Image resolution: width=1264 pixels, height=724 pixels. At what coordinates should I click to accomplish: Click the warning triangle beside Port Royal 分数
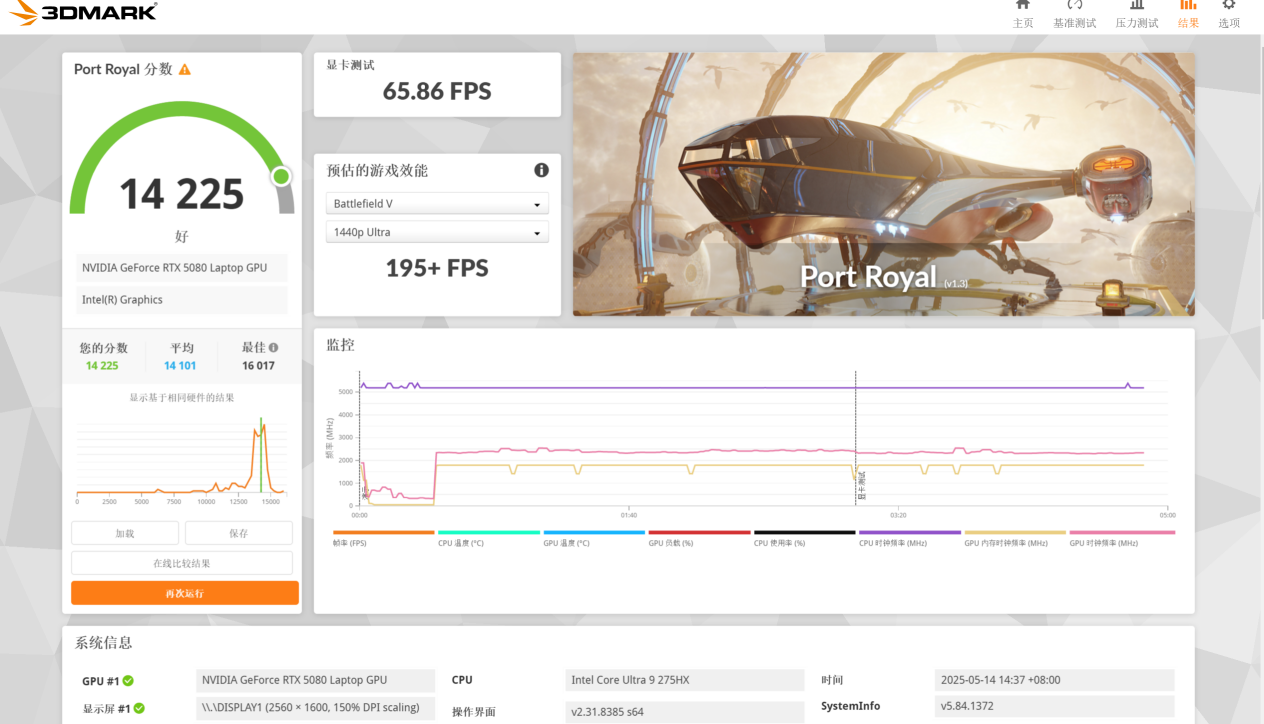pyautogui.click(x=185, y=70)
